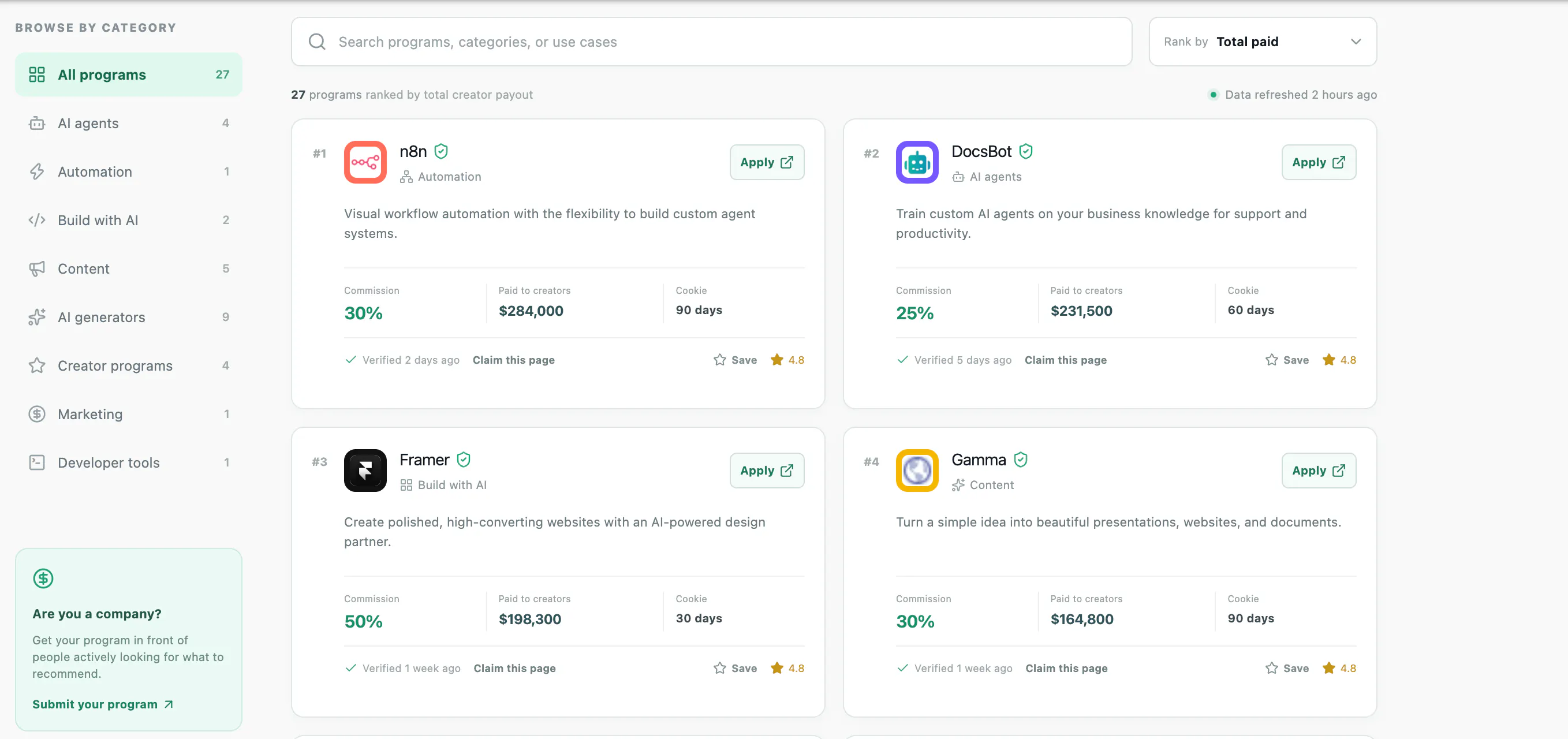Click the dollar icon for Marketing
This screenshot has height=739, width=1568.
point(37,414)
